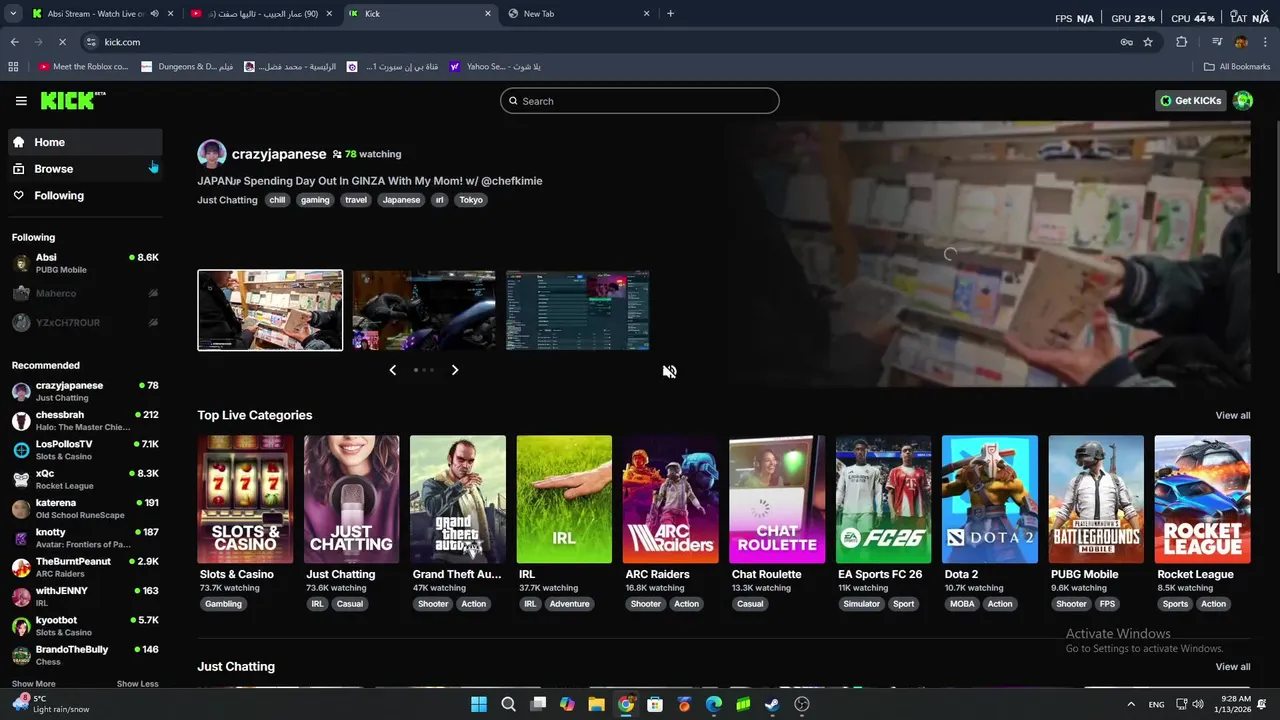Open Chrome extensions puzzle icon
This screenshot has width=1280, height=720.
1182,42
